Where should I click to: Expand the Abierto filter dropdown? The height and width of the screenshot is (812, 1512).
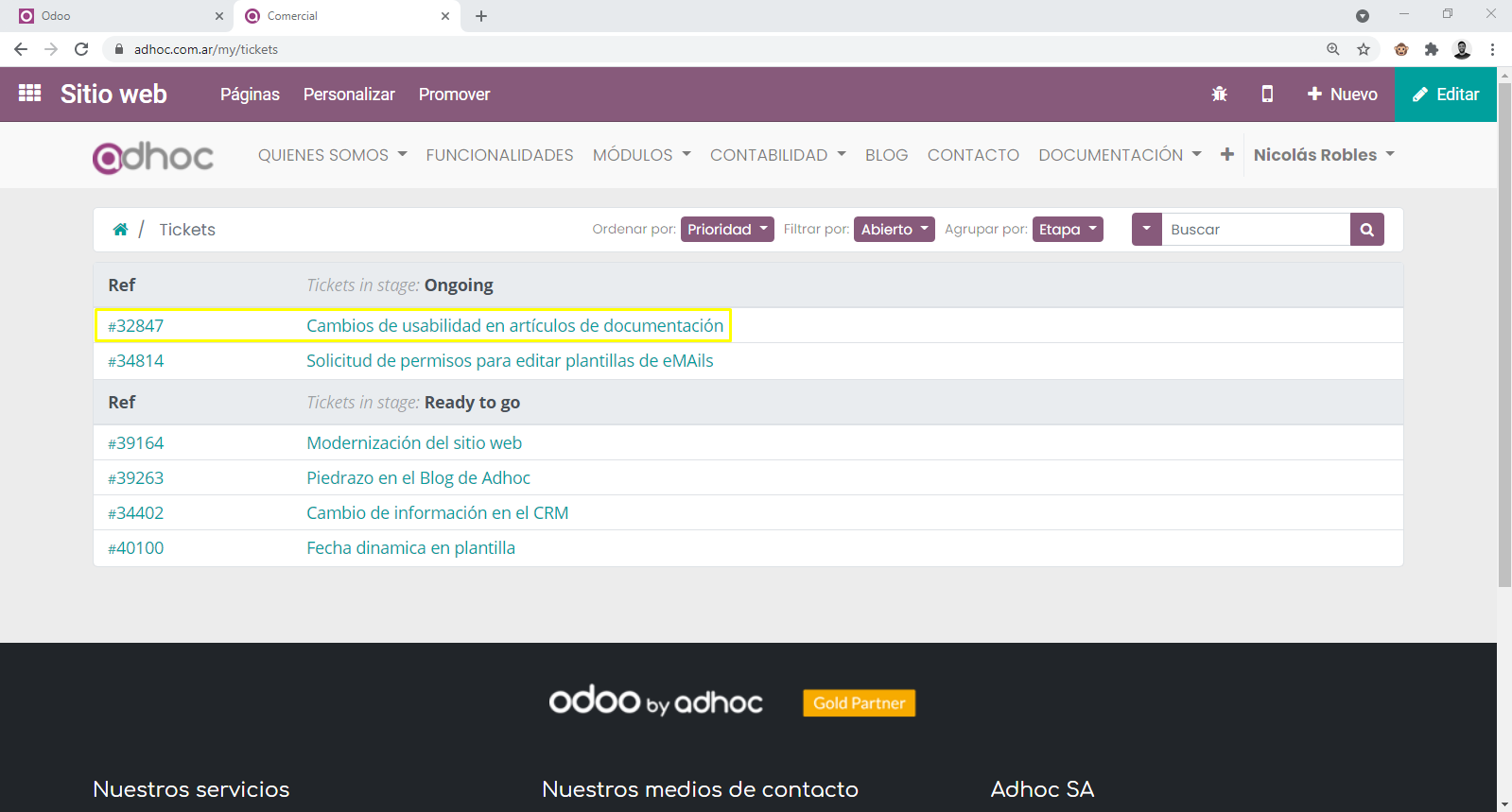pos(894,230)
